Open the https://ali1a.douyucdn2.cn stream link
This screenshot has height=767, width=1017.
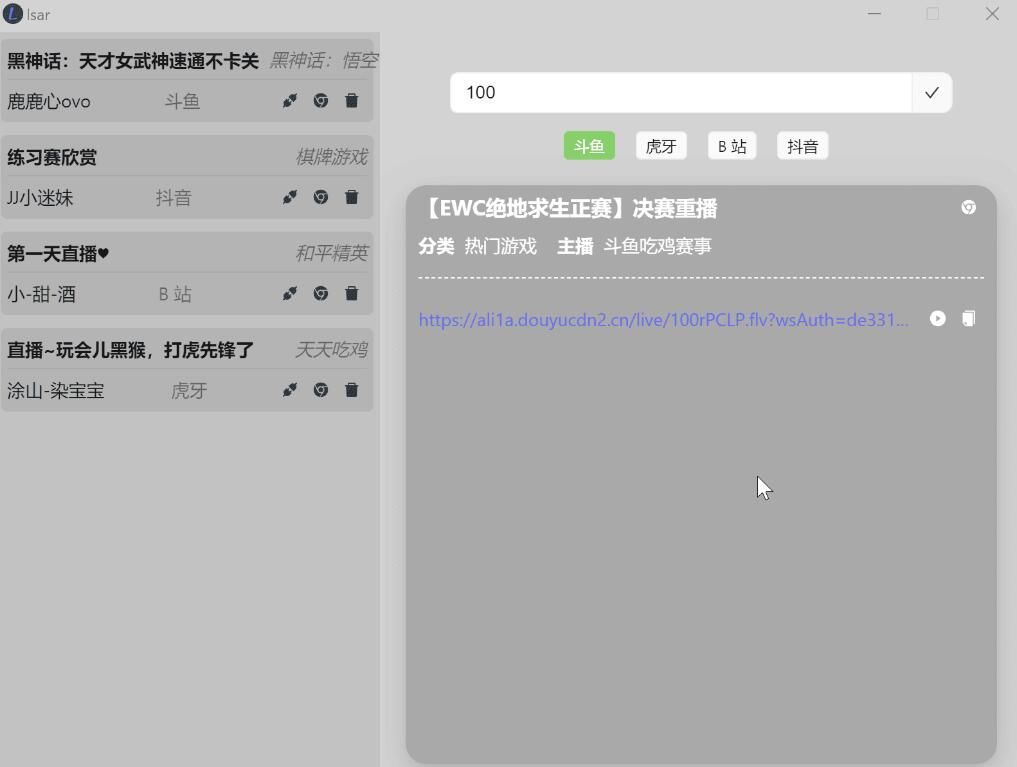coord(663,320)
